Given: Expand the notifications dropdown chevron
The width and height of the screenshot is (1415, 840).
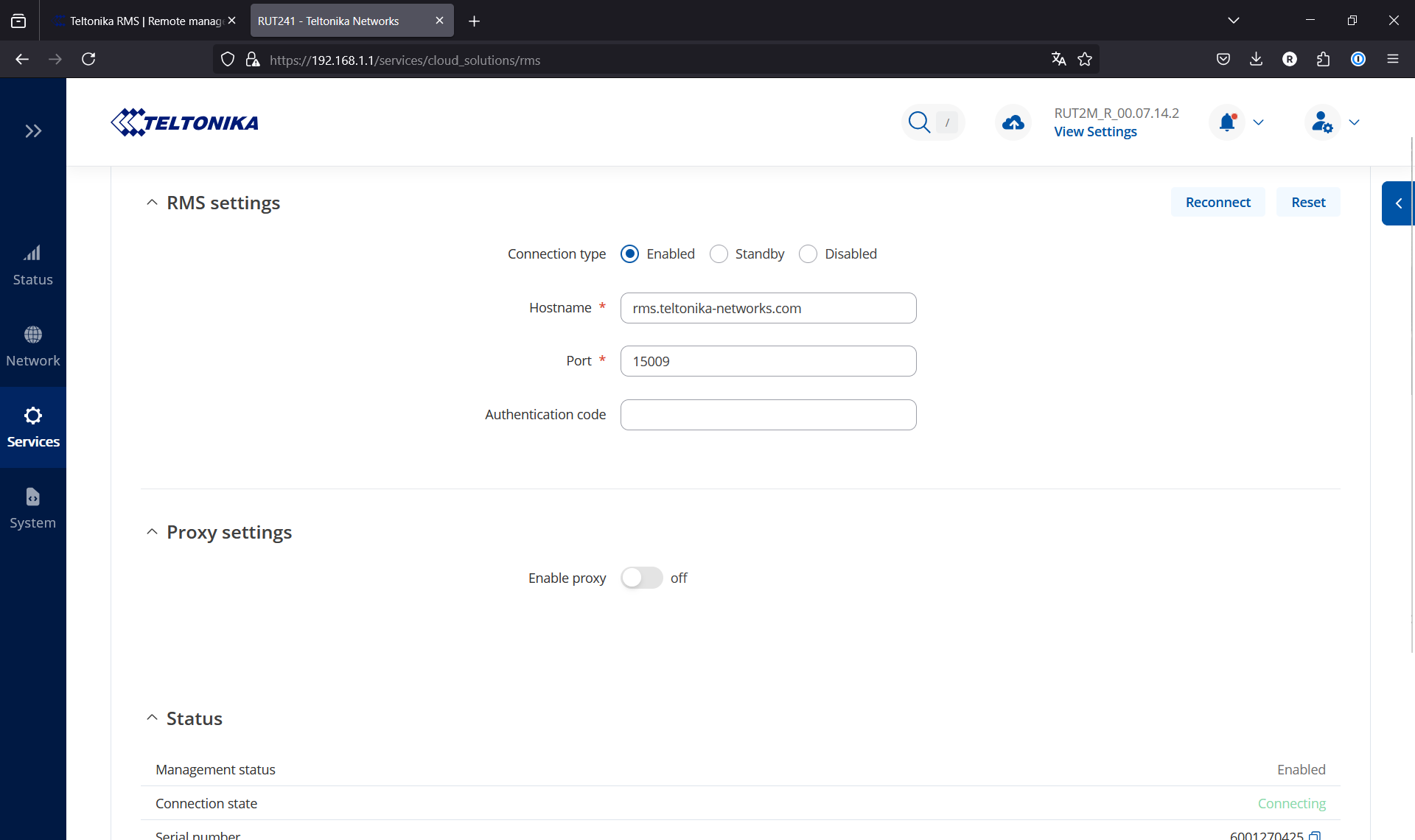Looking at the screenshot, I should 1259,122.
